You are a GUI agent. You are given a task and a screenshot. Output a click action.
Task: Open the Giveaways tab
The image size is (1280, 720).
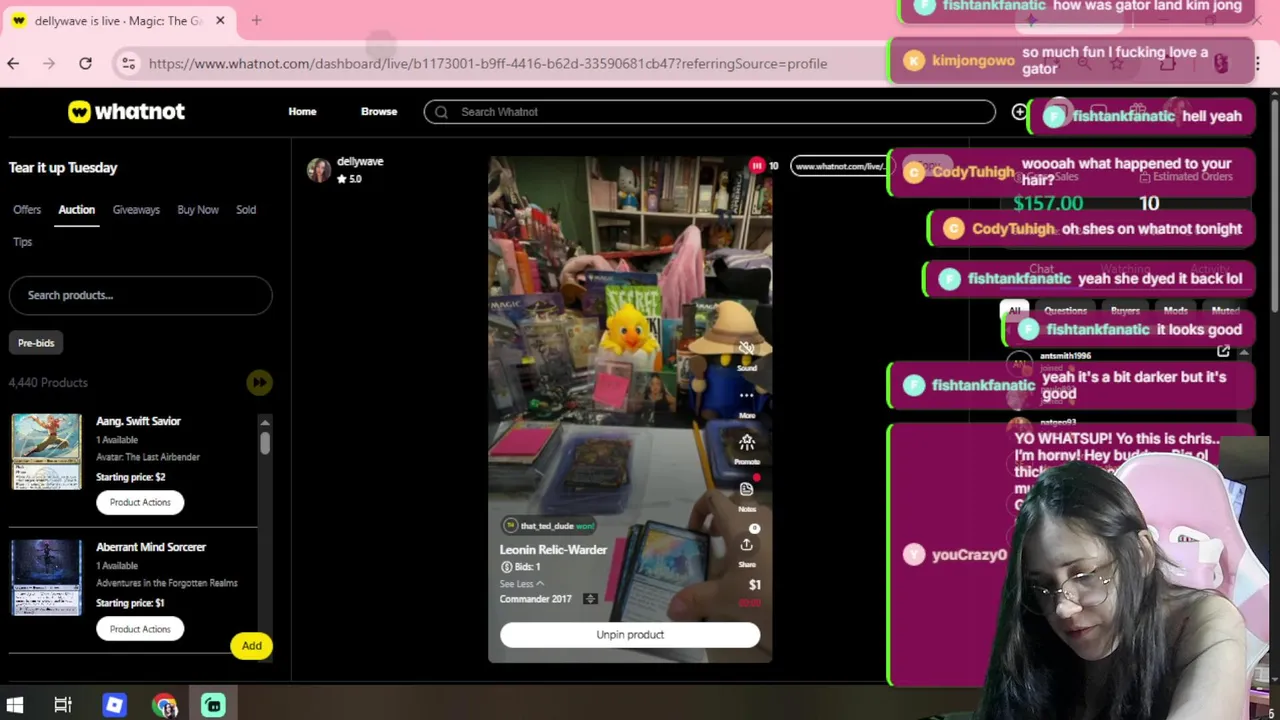pos(136,210)
